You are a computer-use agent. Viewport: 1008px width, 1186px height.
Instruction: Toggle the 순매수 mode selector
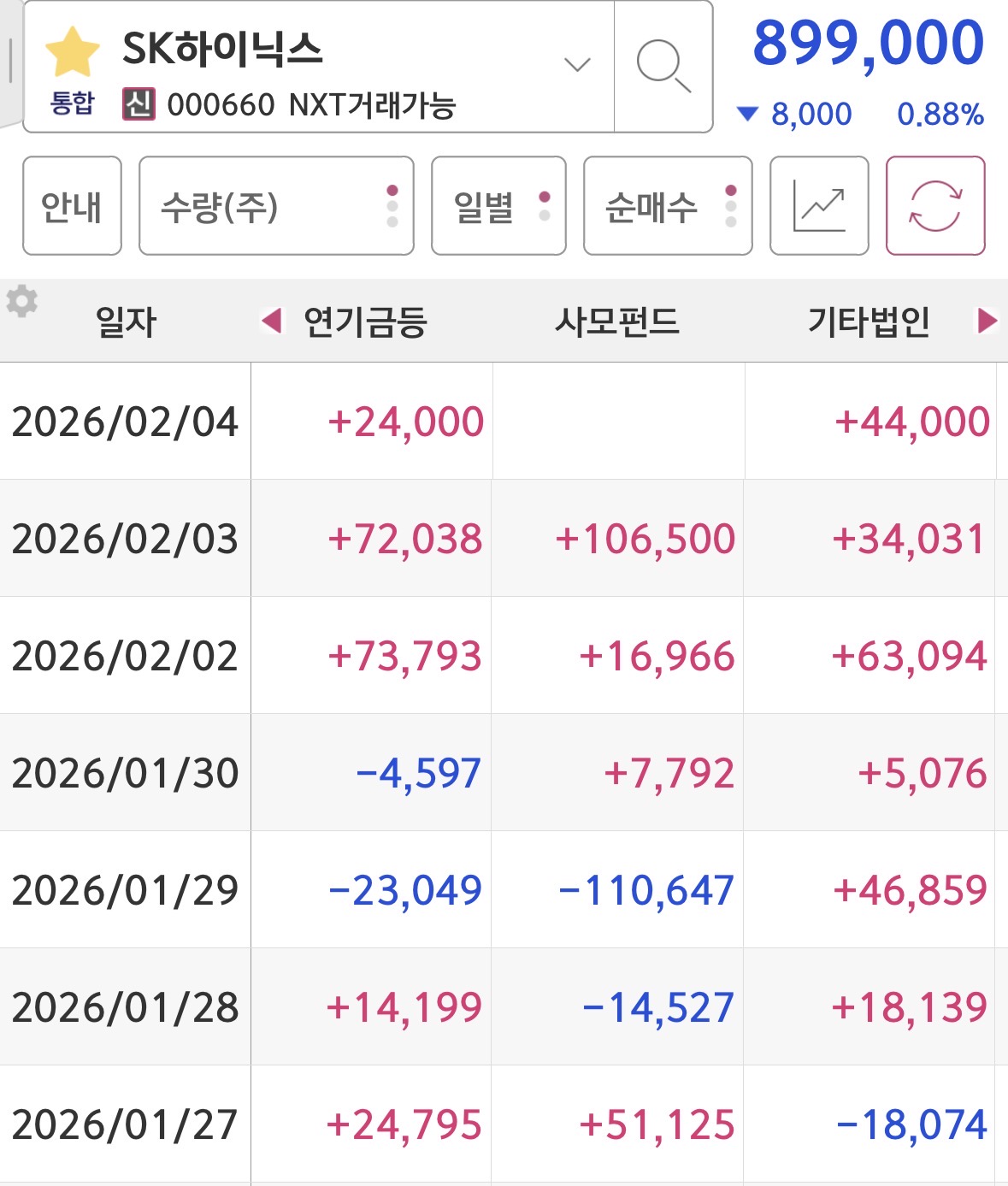click(668, 206)
